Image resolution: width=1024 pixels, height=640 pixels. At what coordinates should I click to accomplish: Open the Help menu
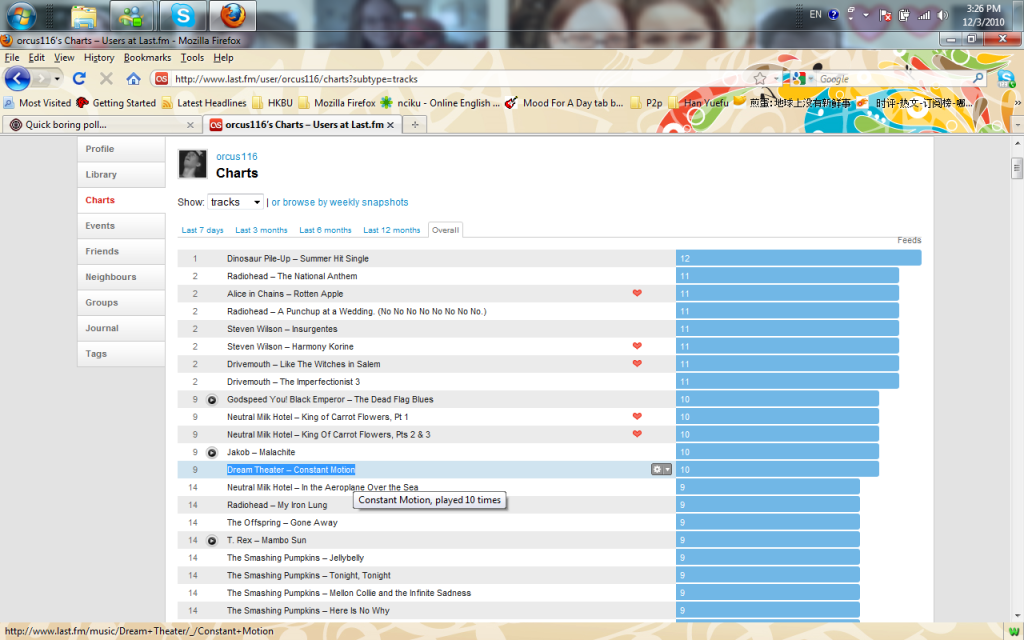pyautogui.click(x=223, y=57)
